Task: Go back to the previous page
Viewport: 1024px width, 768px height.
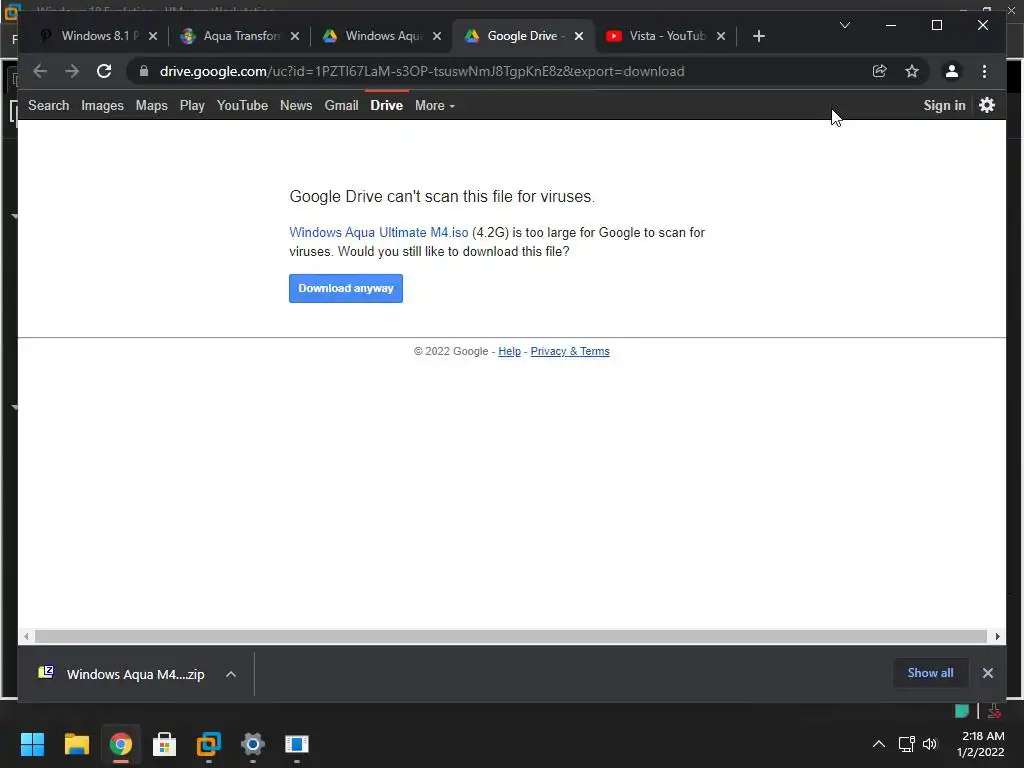Action: 40,71
